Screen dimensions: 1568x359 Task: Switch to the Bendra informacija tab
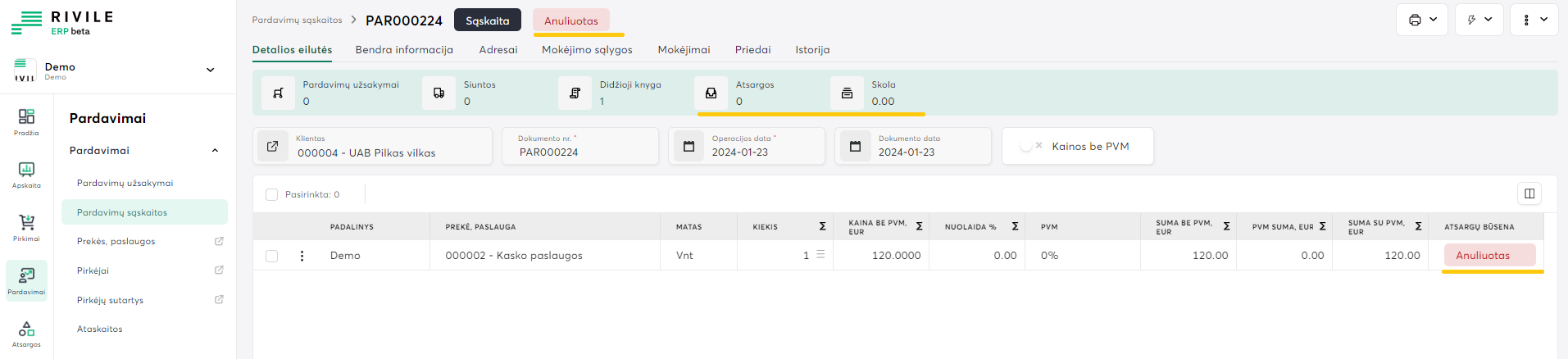pyautogui.click(x=404, y=50)
